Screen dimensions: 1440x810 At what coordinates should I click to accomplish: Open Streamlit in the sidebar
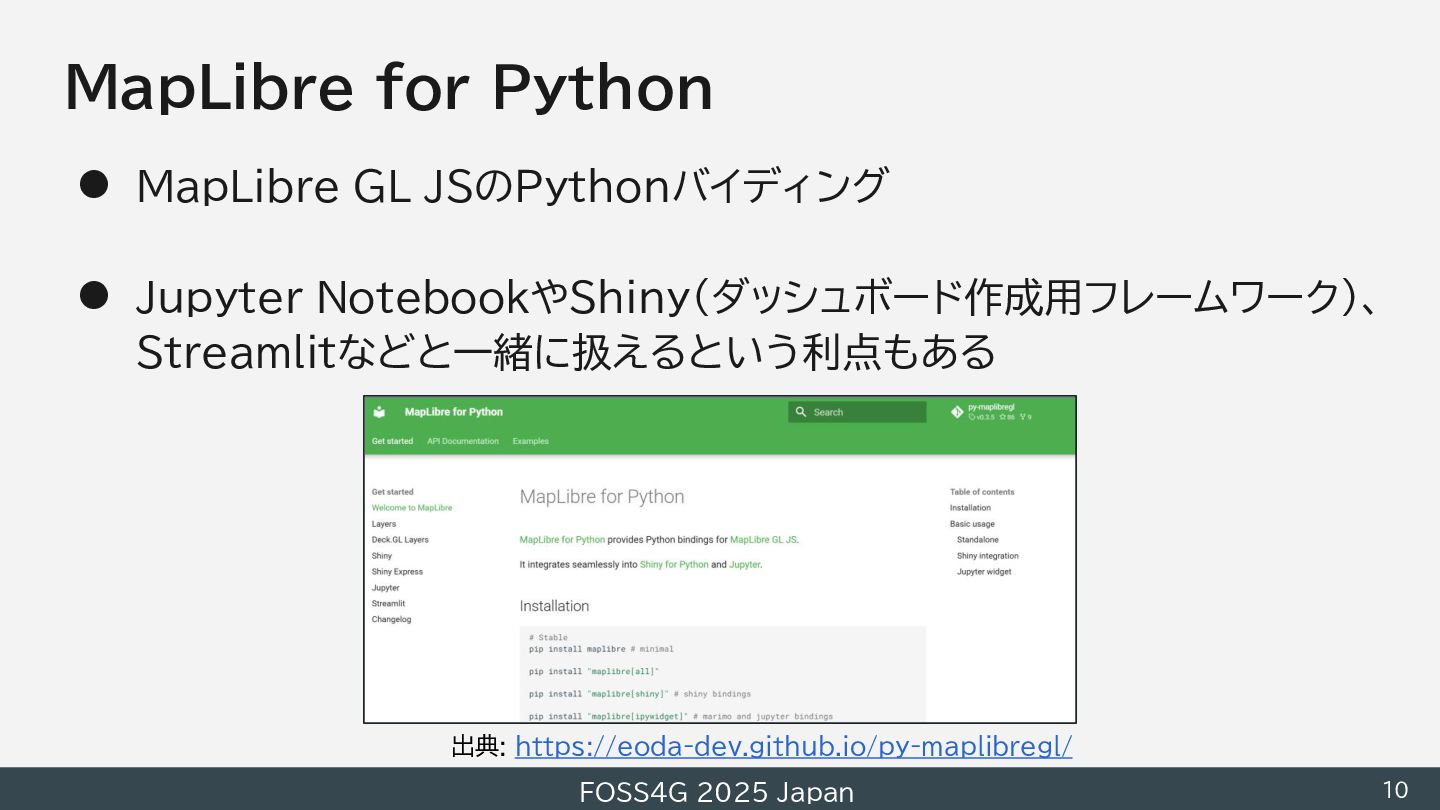tap(388, 604)
